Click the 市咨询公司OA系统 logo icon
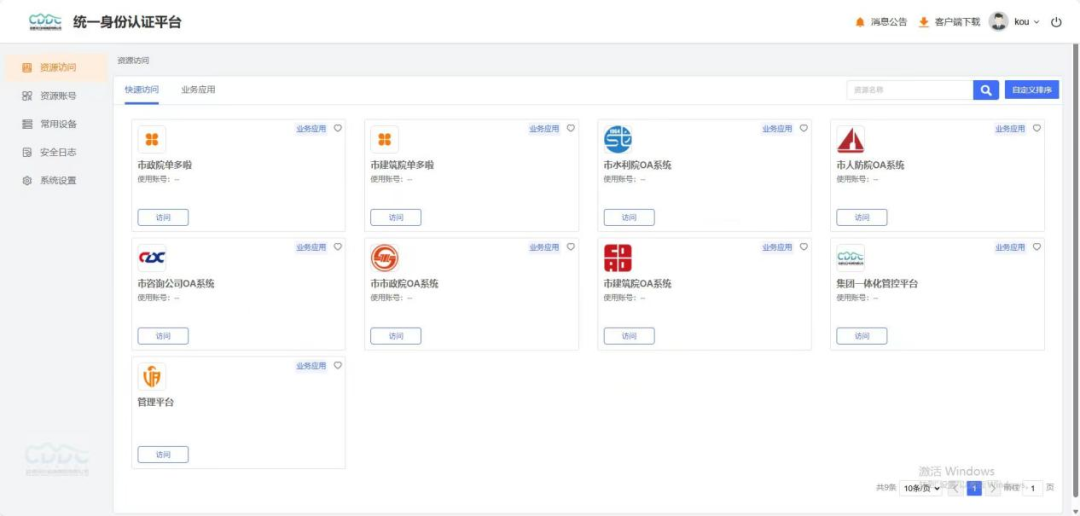Image resolution: width=1080 pixels, height=516 pixels. 152,258
